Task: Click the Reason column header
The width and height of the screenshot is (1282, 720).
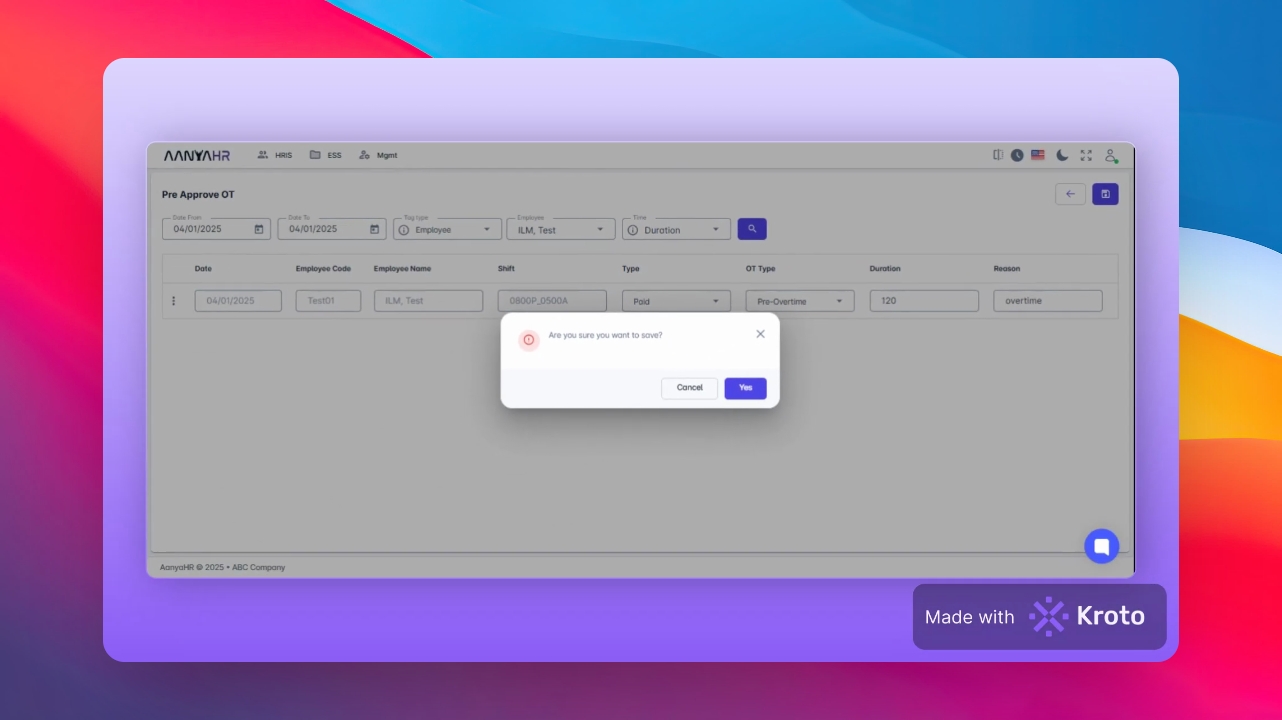Action: pos(1007,269)
